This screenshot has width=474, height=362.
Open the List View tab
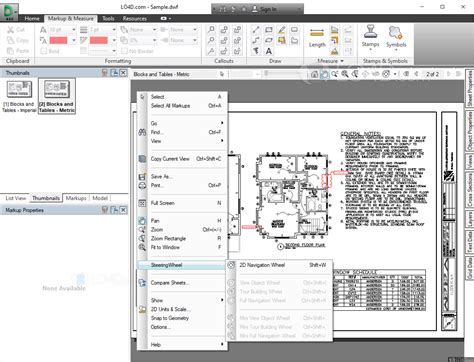[x=15, y=198]
